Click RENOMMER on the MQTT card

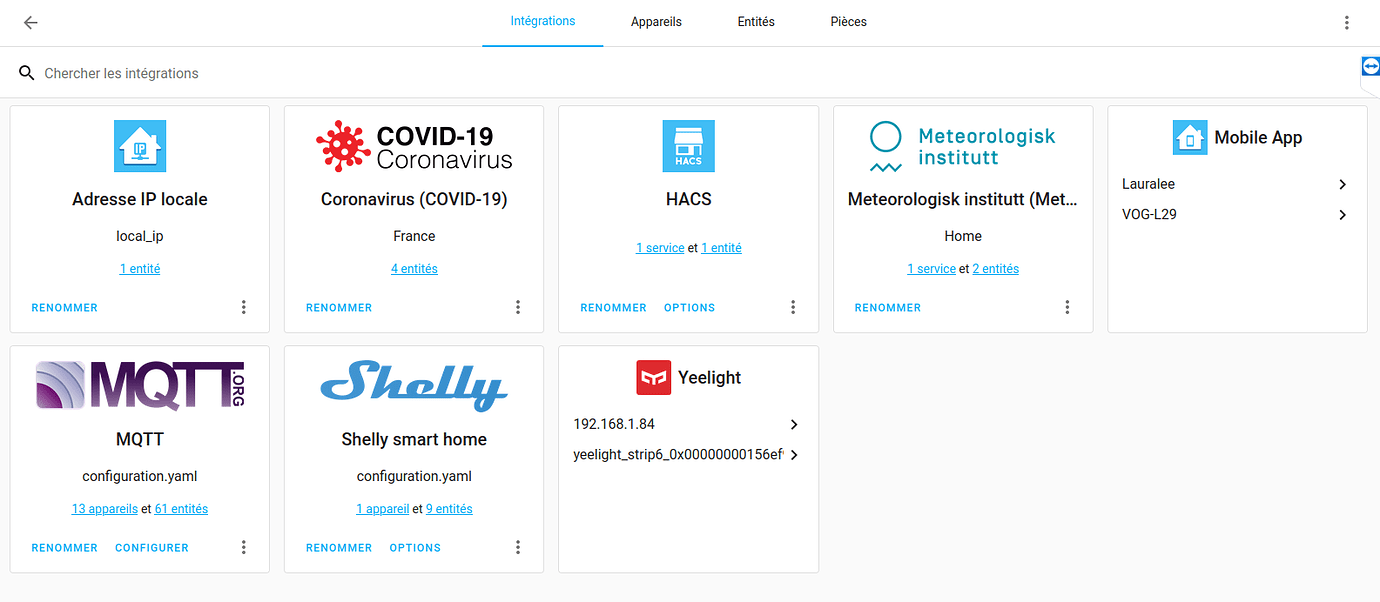click(65, 548)
